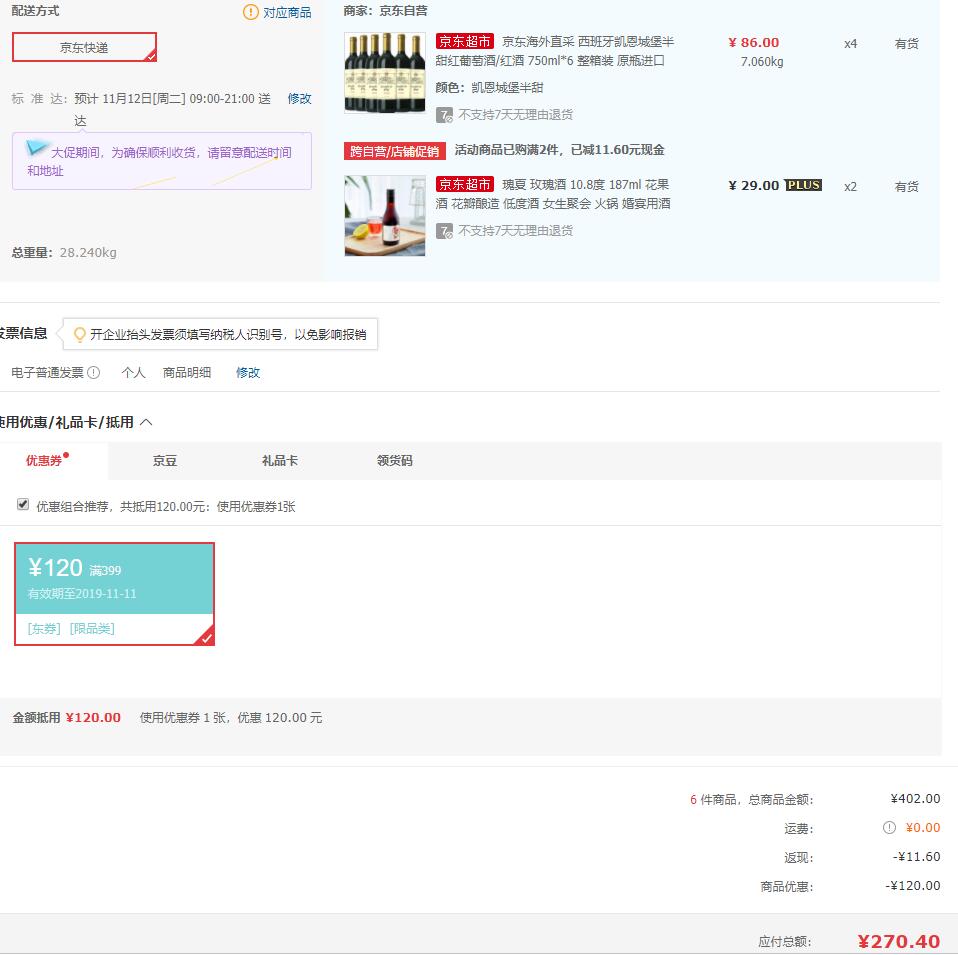Open the 瑰夏 玫瑰酒 product title link

pyautogui.click(x=554, y=194)
